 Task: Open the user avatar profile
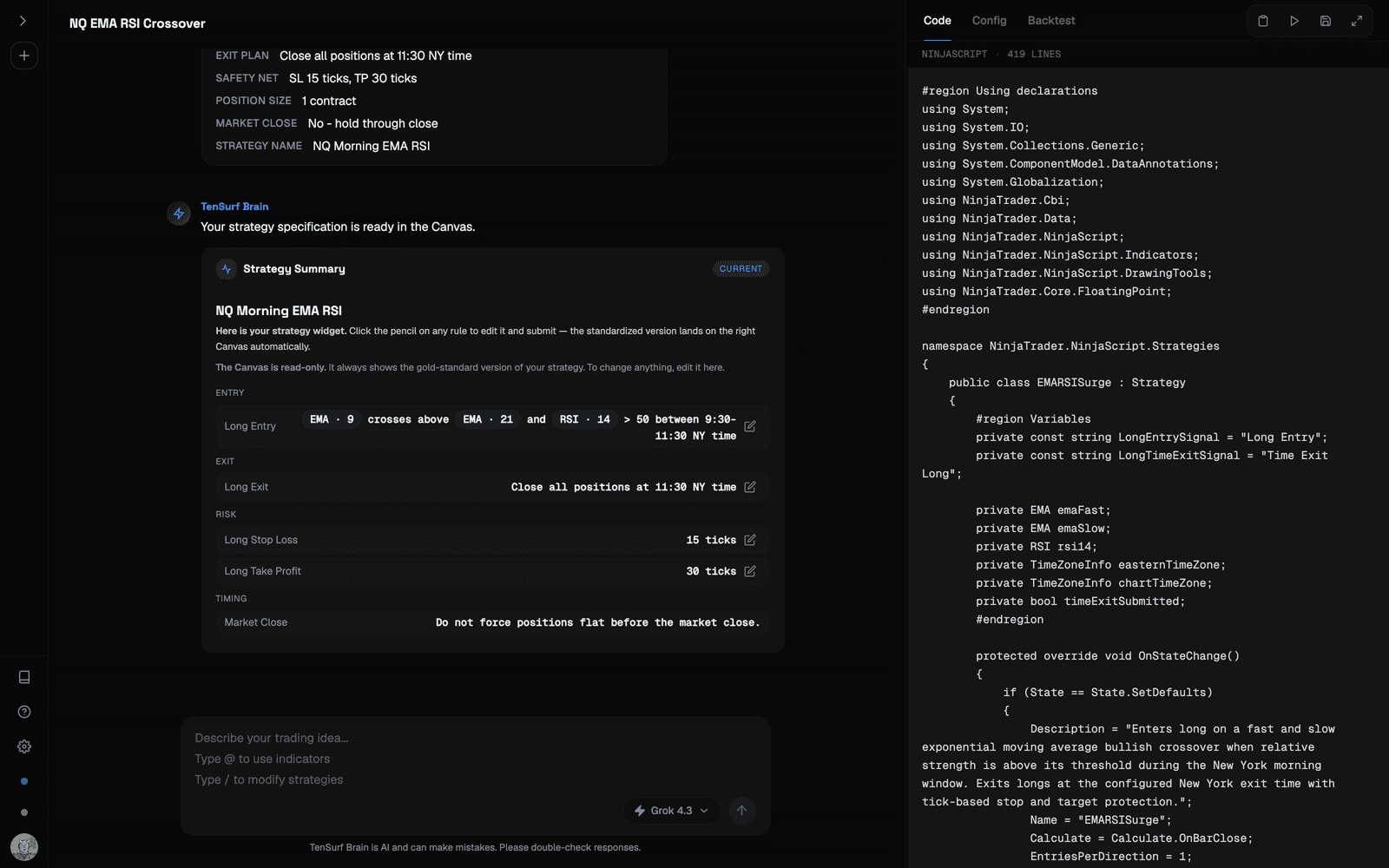coord(24,846)
